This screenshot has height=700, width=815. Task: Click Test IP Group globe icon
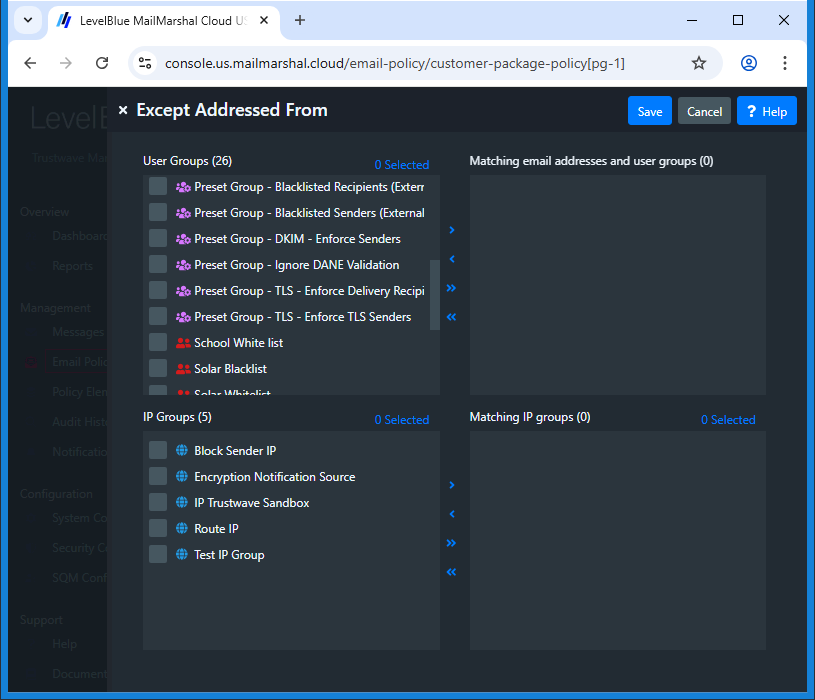pos(181,554)
